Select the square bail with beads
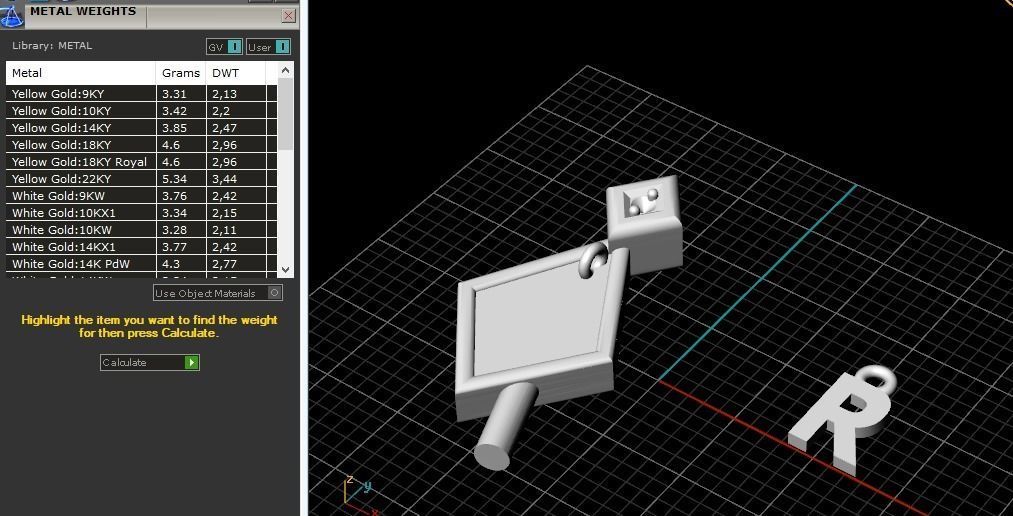 (645, 223)
